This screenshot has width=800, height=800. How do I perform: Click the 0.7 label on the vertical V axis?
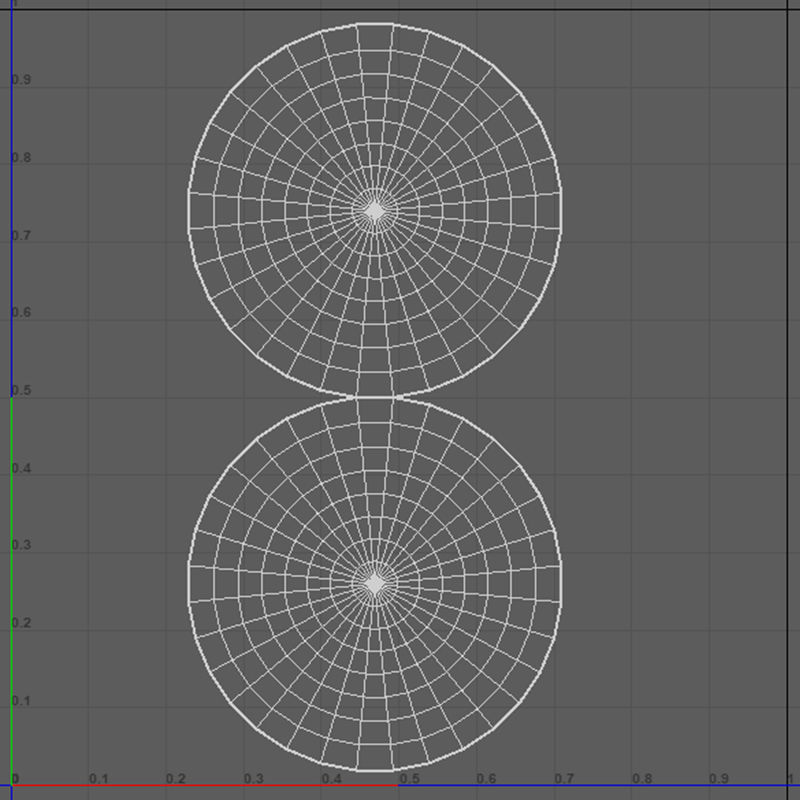click(x=21, y=236)
